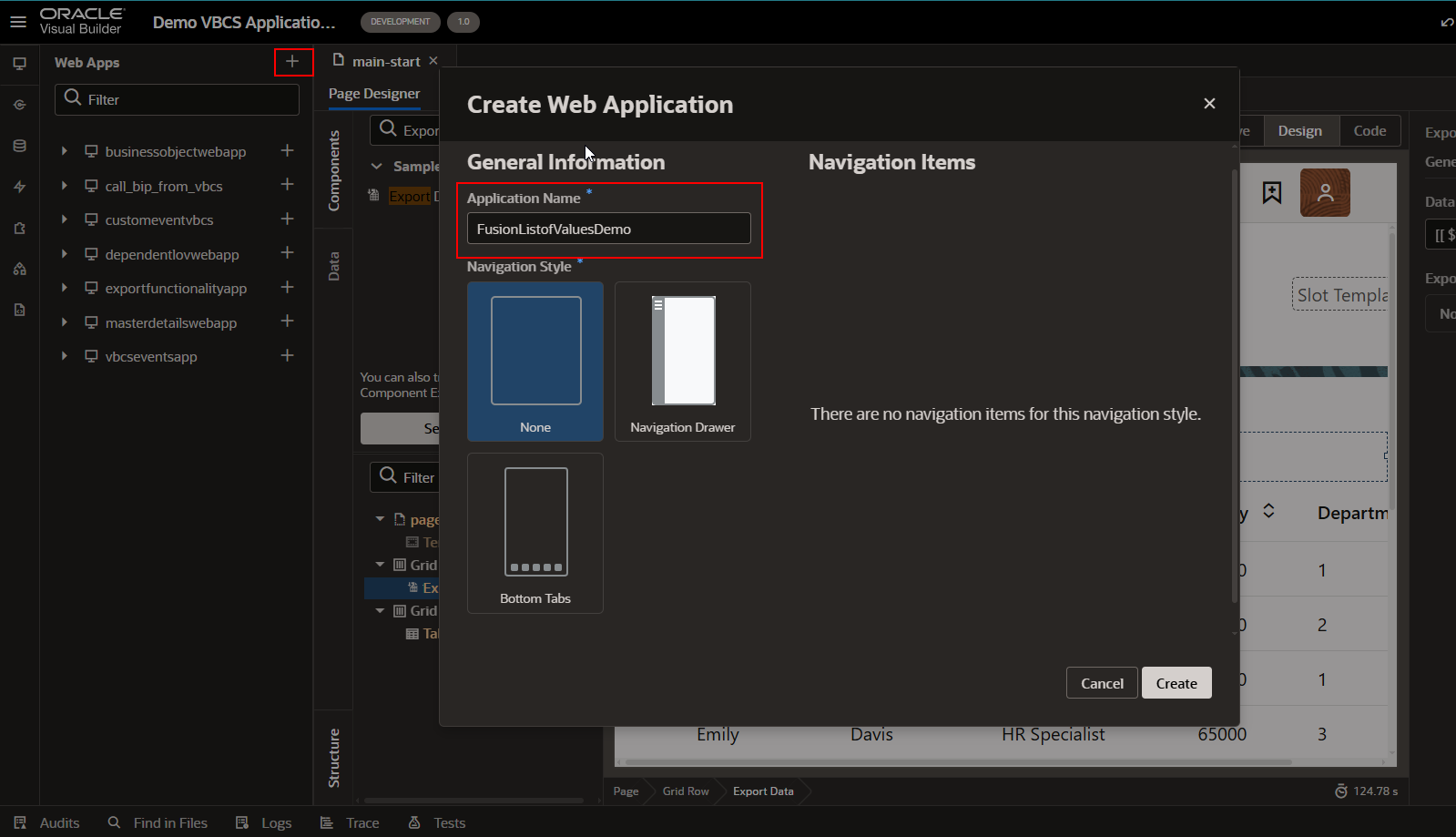This screenshot has width=1456, height=837.
Task: Expand masterdetailswebapp tree node
Action: 64,322
